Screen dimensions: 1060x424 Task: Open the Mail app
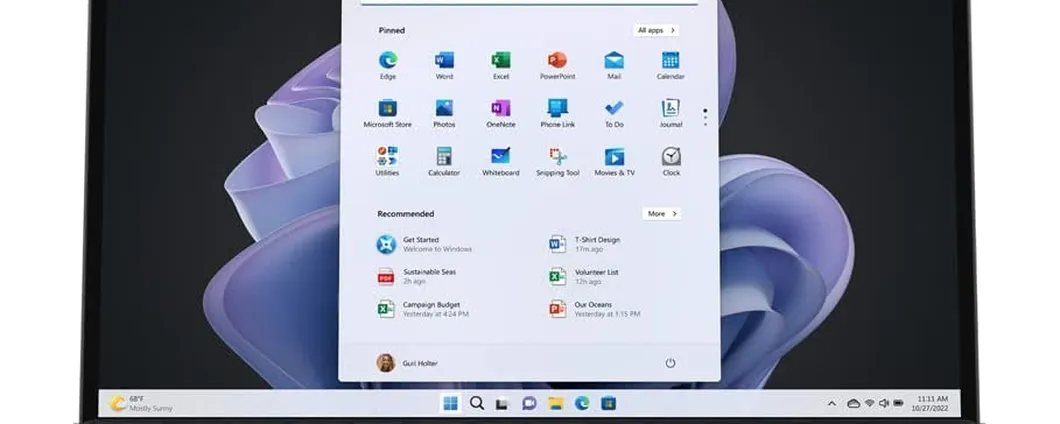tap(614, 66)
